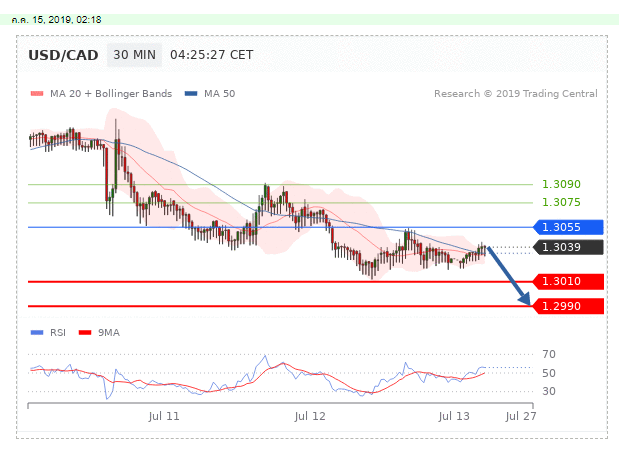Click the MA 20 Bollinger Bands pink swatch
This screenshot has width=619, height=450.
tap(37, 94)
